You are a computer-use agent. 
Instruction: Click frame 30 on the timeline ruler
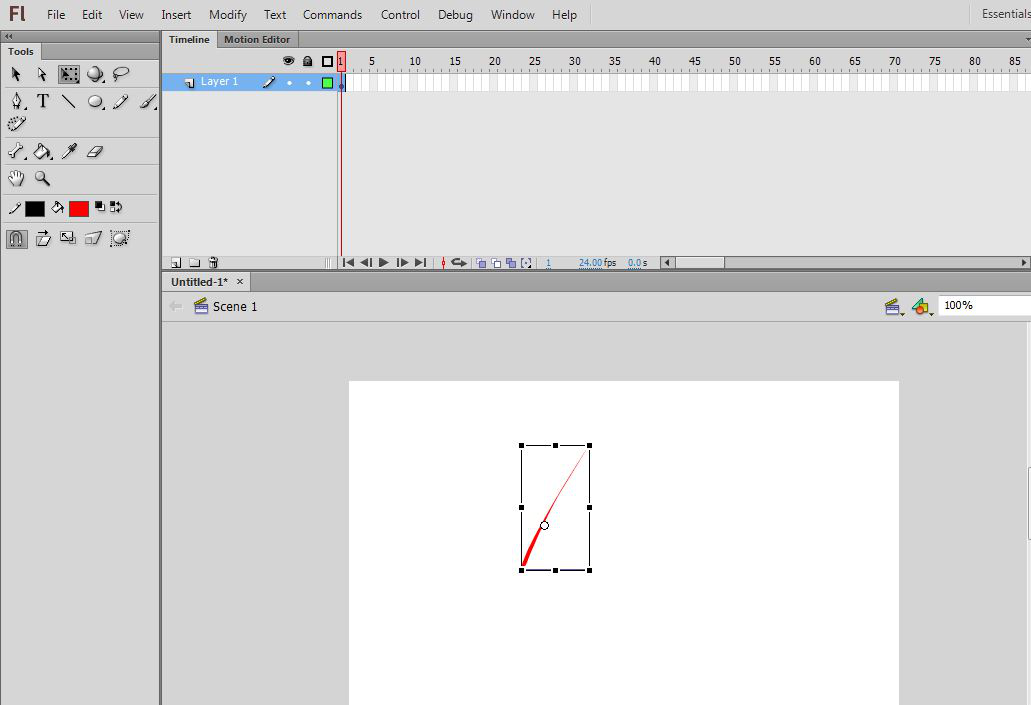575,61
